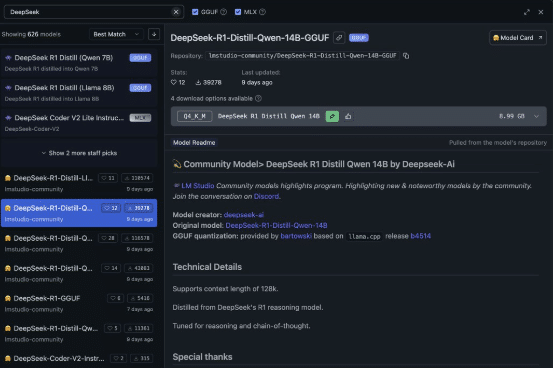Click the thumbs-up icon in download row
The image size is (553, 368).
[348, 116]
